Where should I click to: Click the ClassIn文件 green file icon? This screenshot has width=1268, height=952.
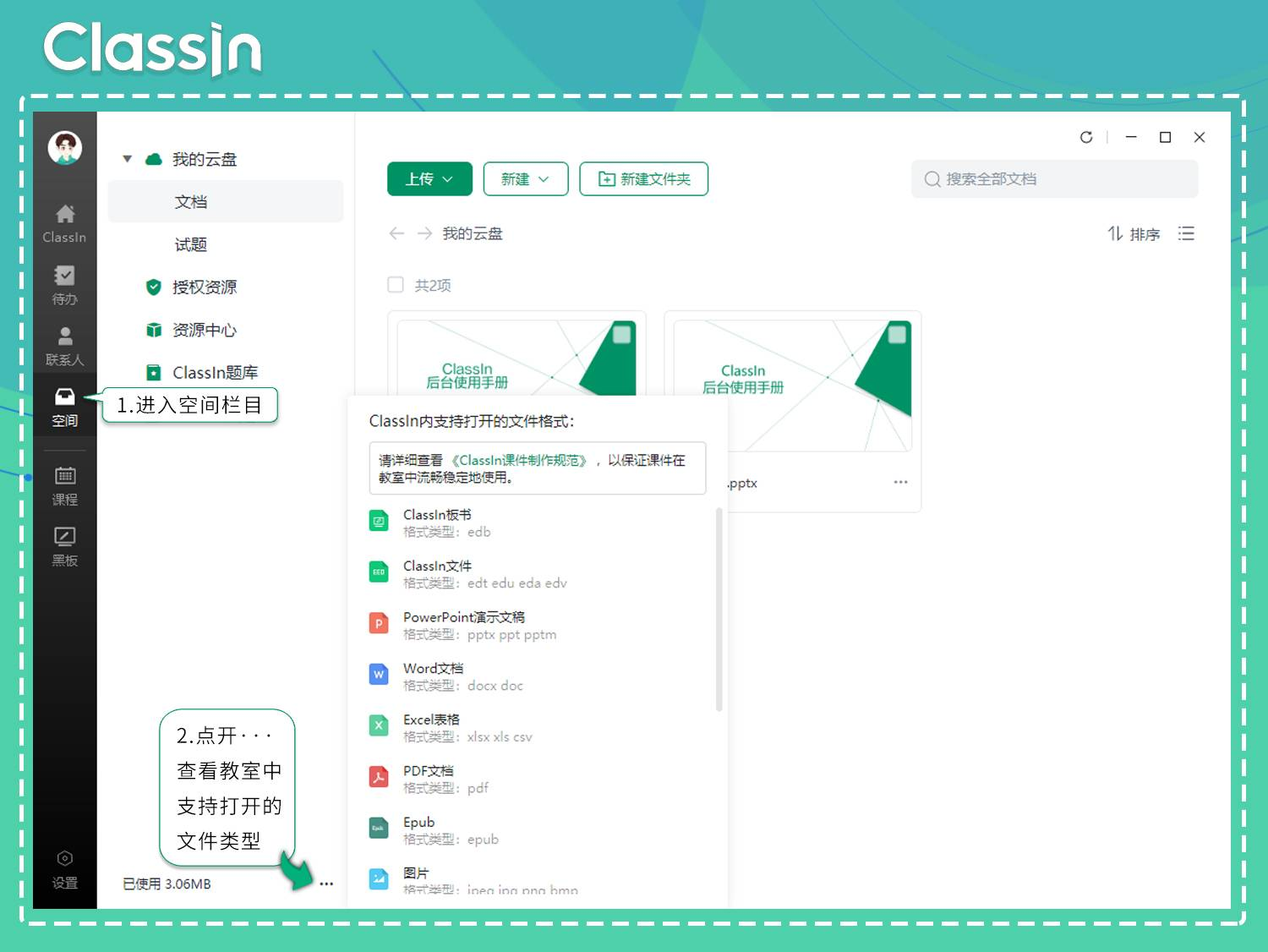pos(379,572)
